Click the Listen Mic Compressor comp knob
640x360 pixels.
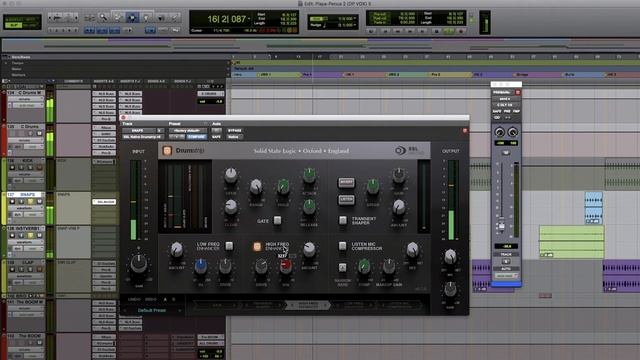(x=364, y=267)
